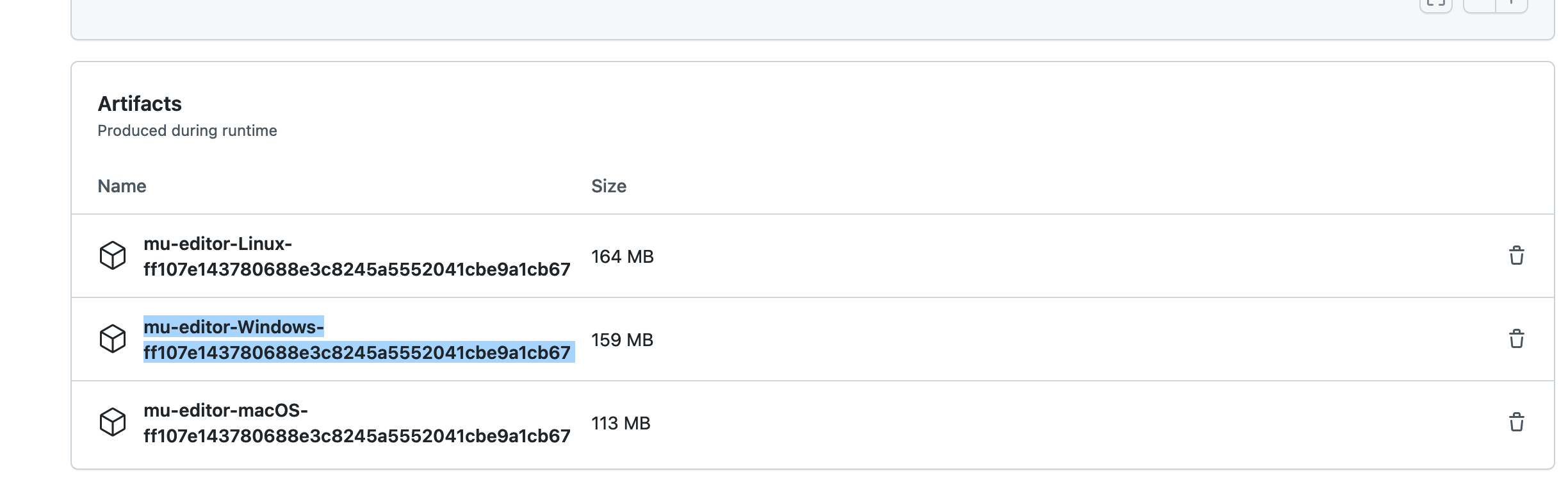Click the Size column header

tap(608, 186)
